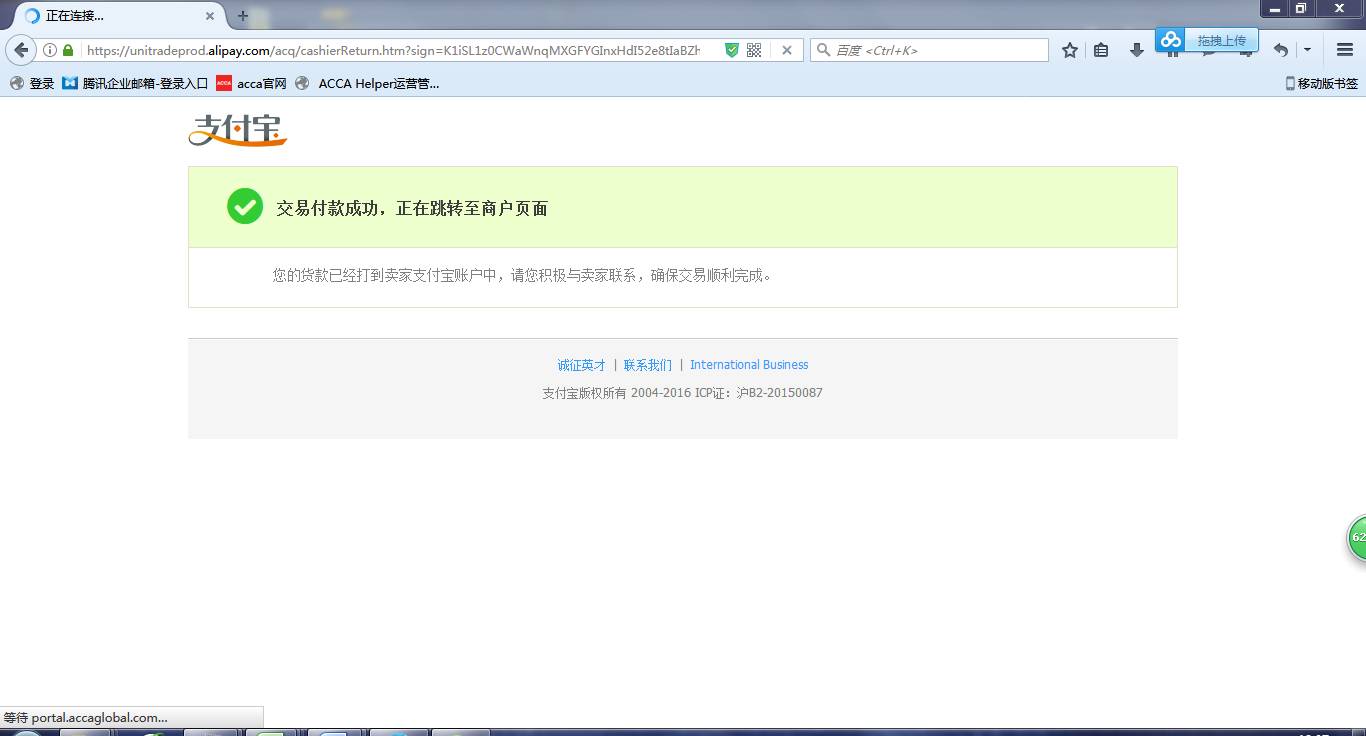
Task: Click the International Business link
Action: point(749,365)
